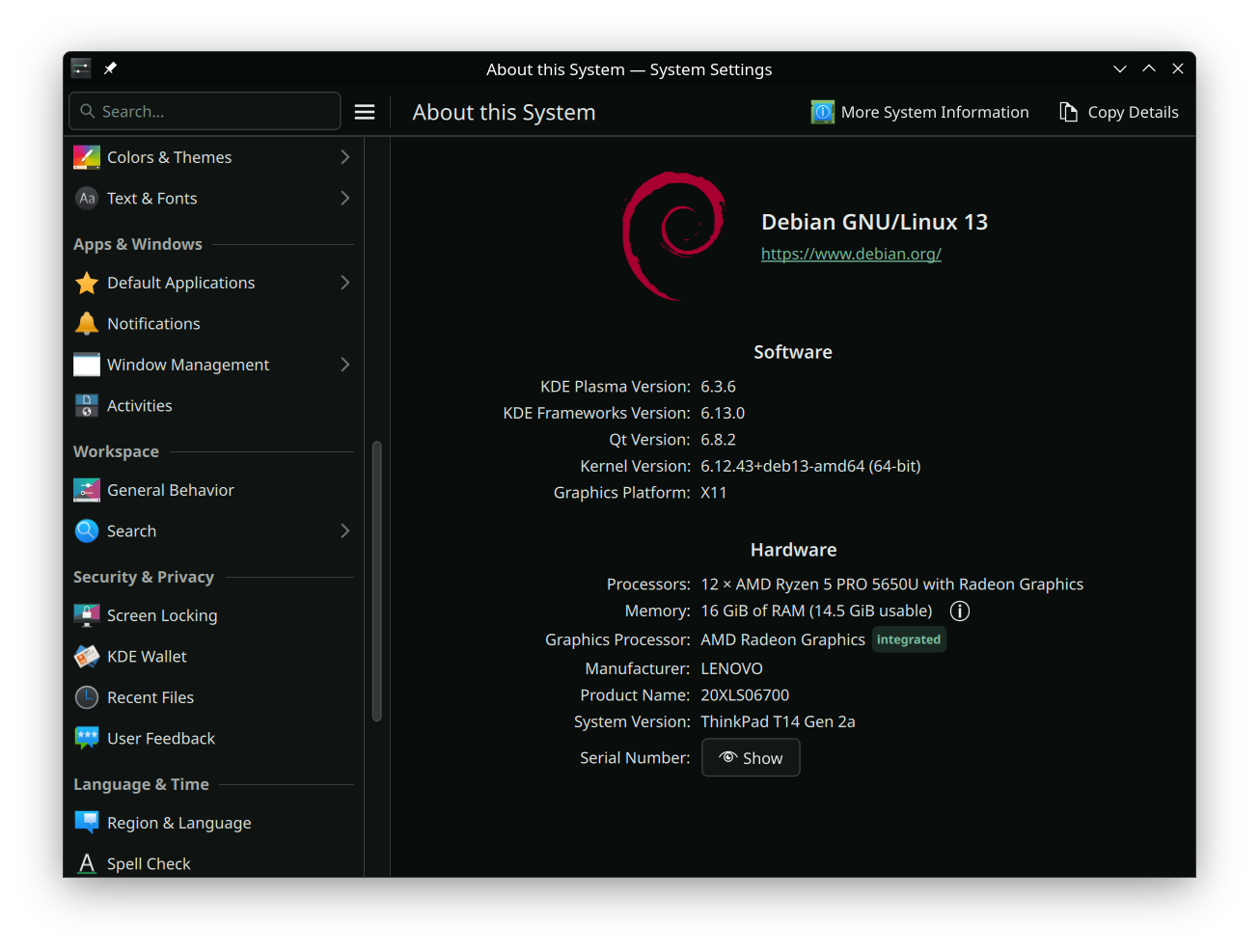1259x952 pixels.
Task: Click the Kernel Version value 6.12.43+deb13-amd64
Action: 810,466
